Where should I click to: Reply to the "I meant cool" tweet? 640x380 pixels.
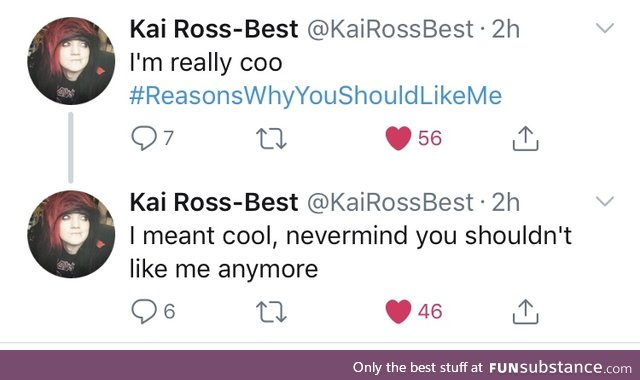coord(144,311)
